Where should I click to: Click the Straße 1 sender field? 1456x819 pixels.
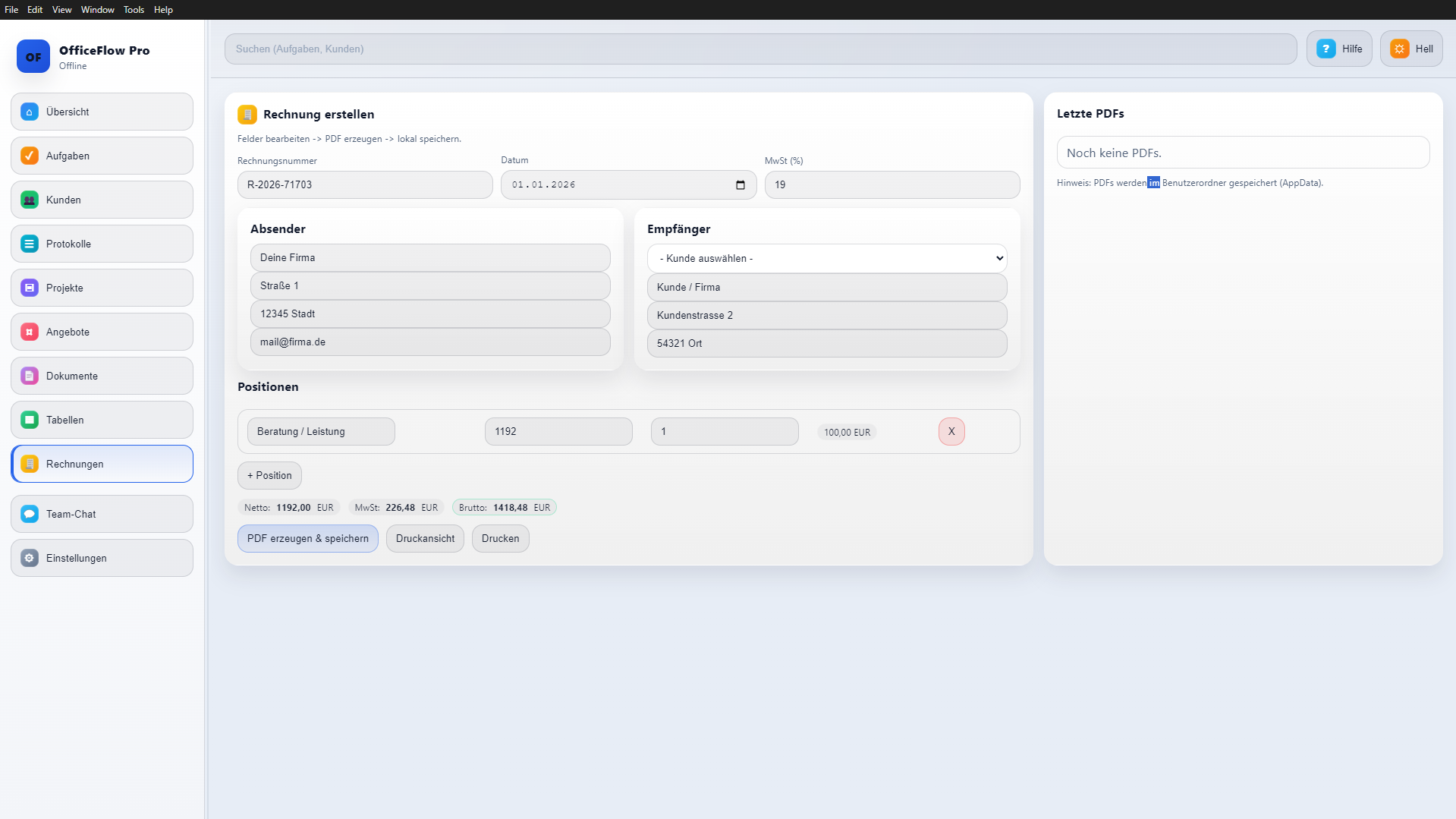[x=430, y=285]
